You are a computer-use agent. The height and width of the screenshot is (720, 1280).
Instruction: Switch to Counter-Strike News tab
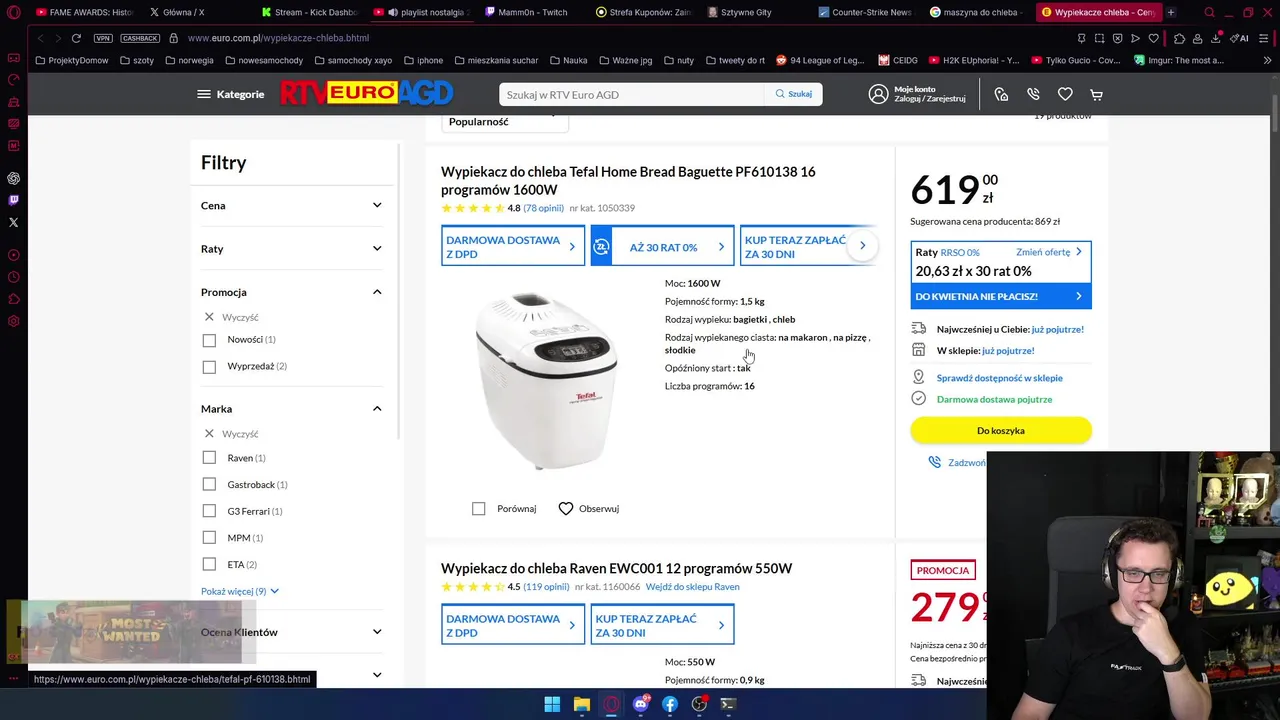[x=865, y=12]
